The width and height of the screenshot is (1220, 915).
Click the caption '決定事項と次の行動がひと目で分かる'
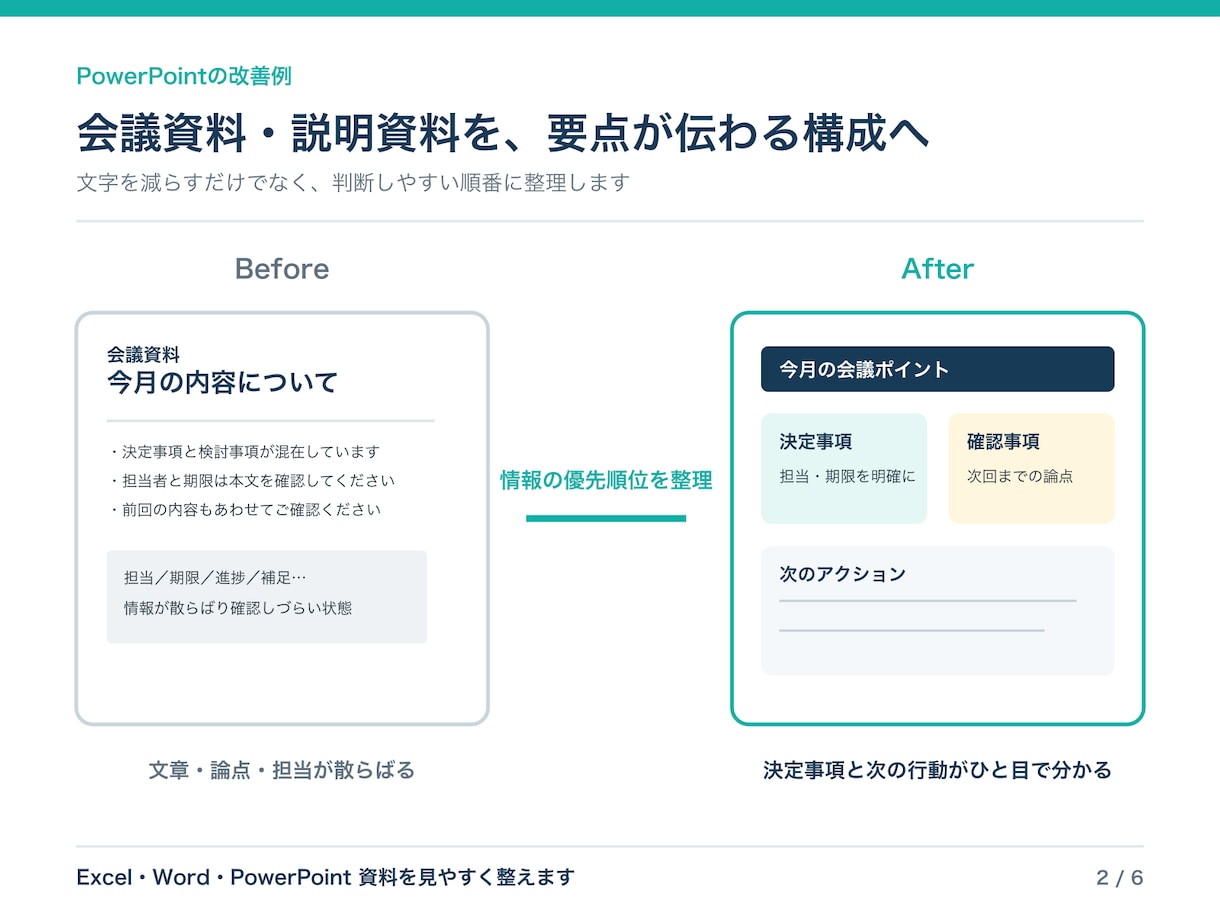tap(937, 771)
